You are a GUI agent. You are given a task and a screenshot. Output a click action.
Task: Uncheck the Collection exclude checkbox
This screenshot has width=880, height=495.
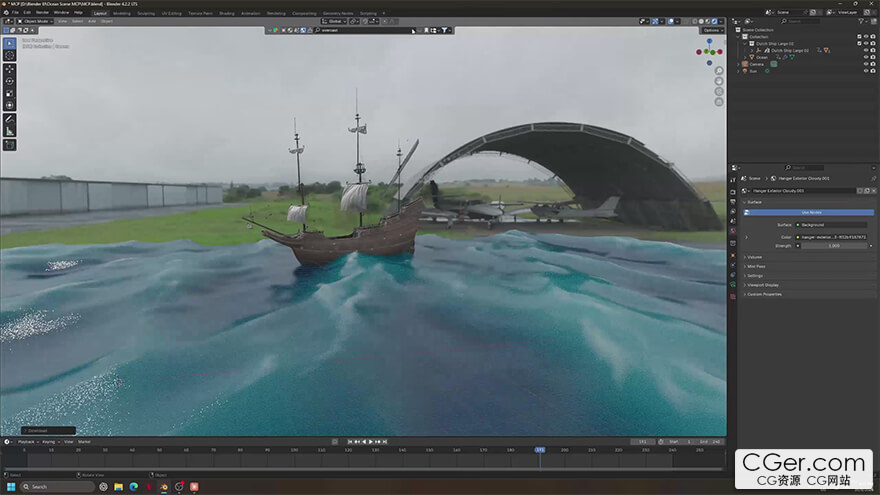(x=859, y=36)
